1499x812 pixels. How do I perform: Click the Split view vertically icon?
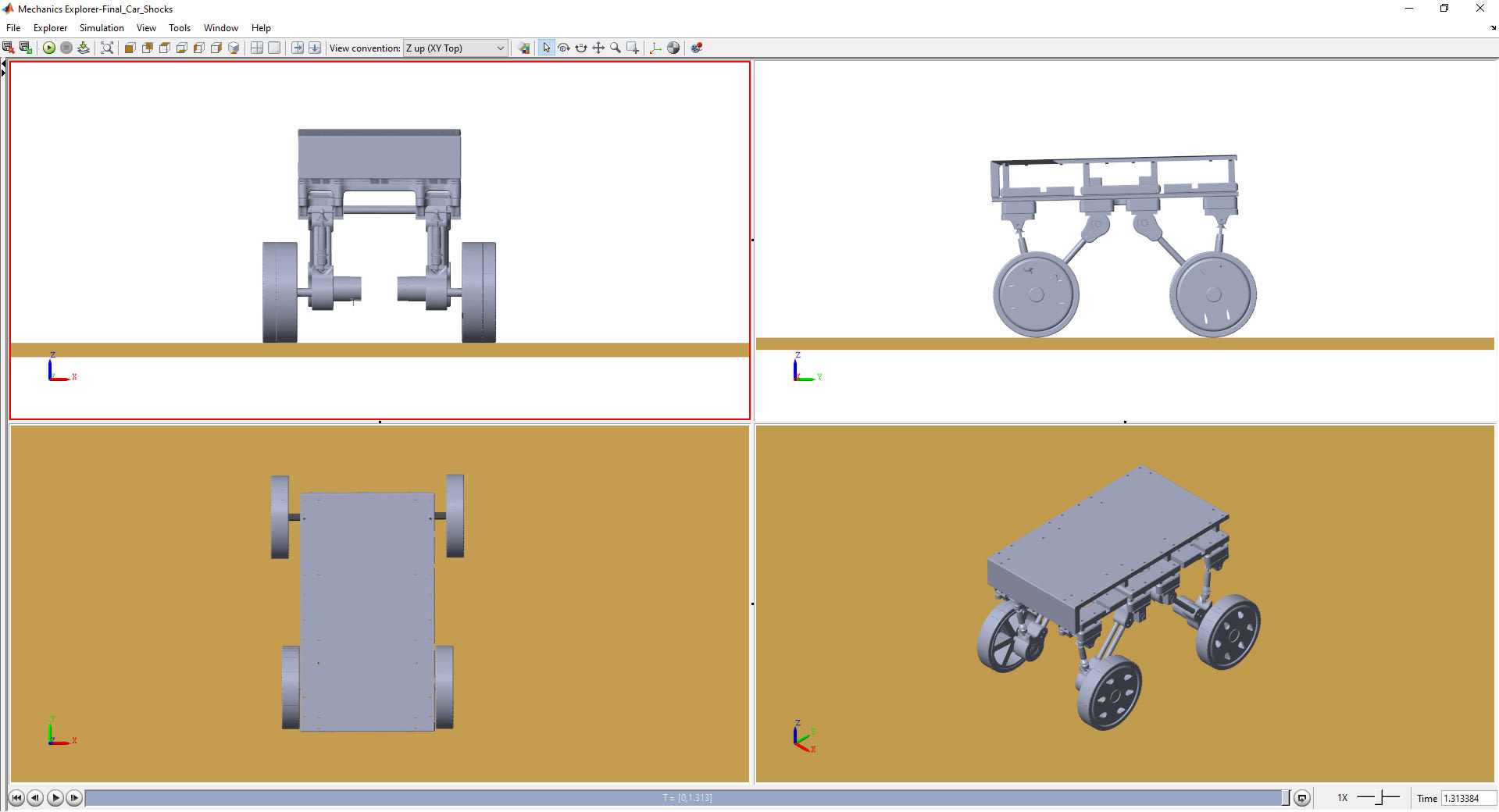coord(298,48)
